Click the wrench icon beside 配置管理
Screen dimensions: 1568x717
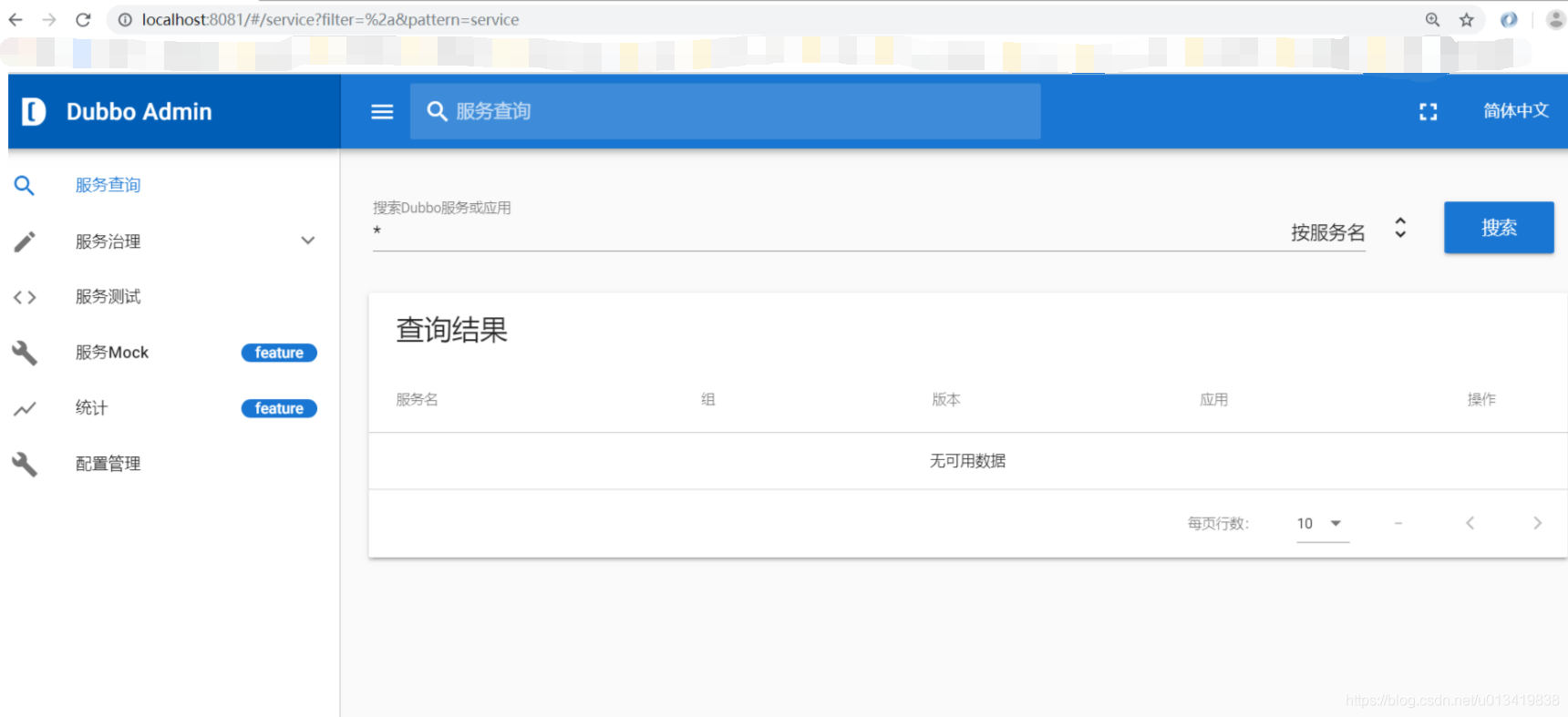point(25,464)
